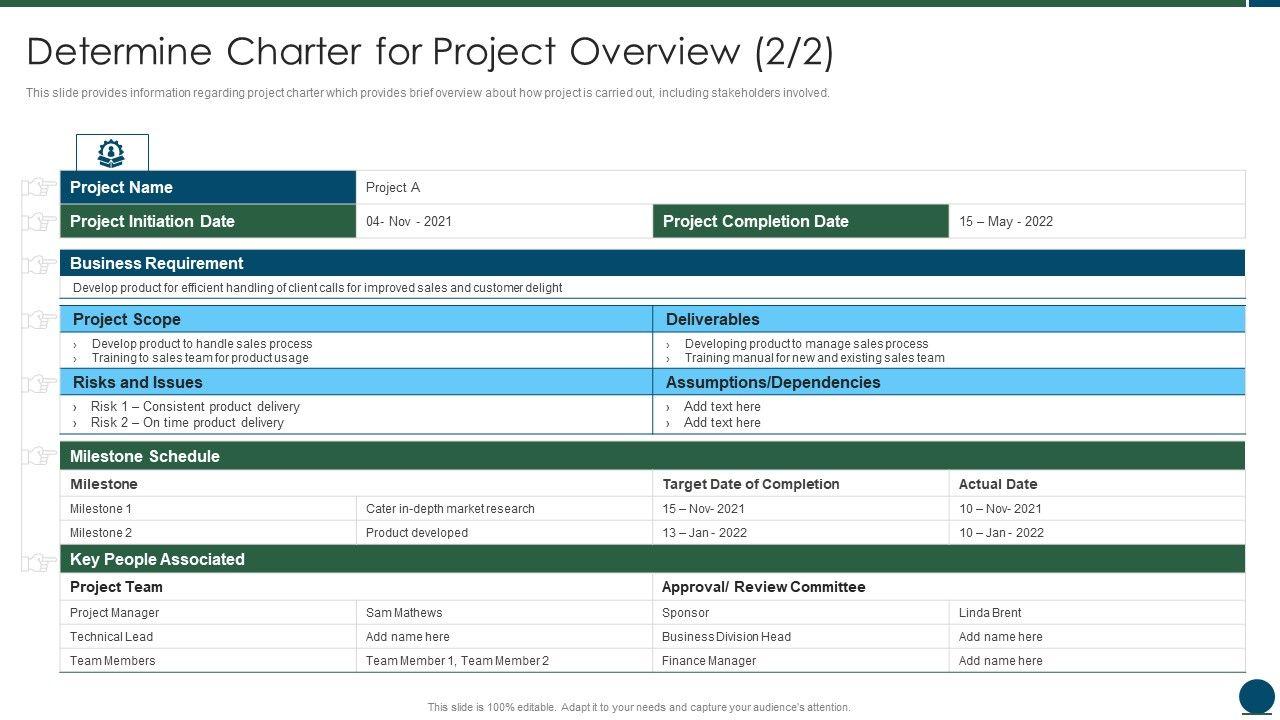This screenshot has width=1280, height=720.
Task: Click the 'Project A' value cell
Action: pos(801,187)
